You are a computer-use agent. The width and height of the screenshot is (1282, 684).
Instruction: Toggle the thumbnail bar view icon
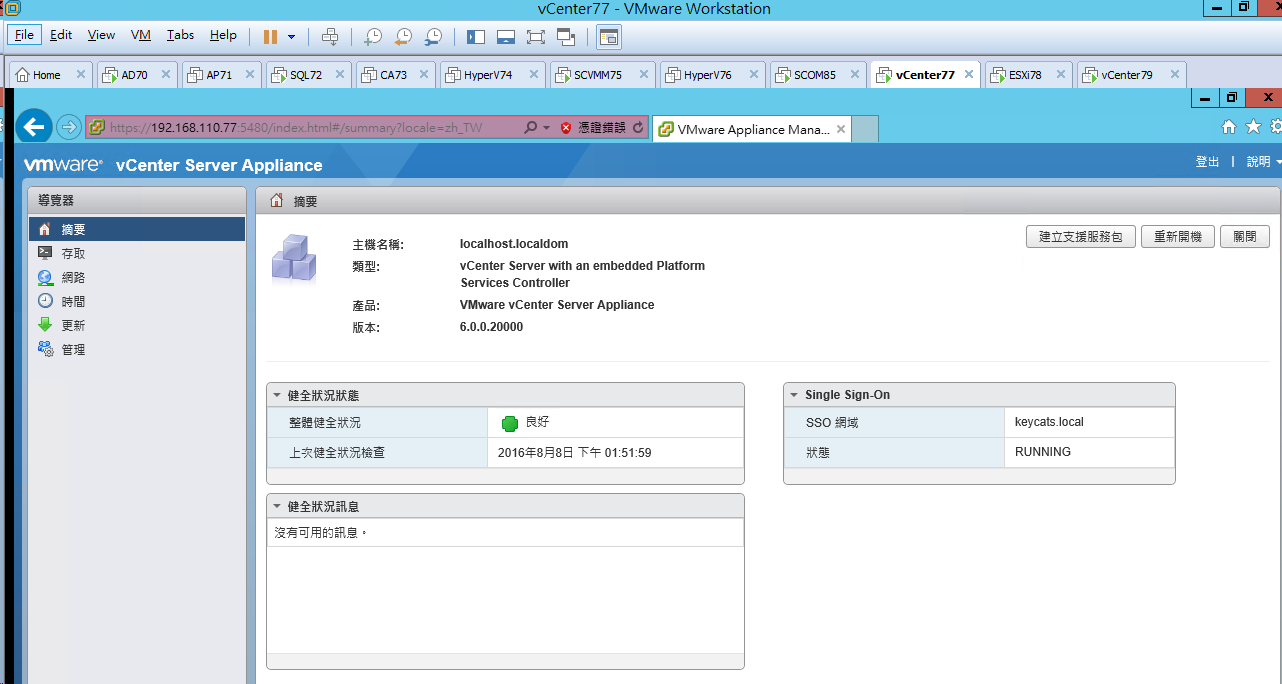(x=506, y=37)
